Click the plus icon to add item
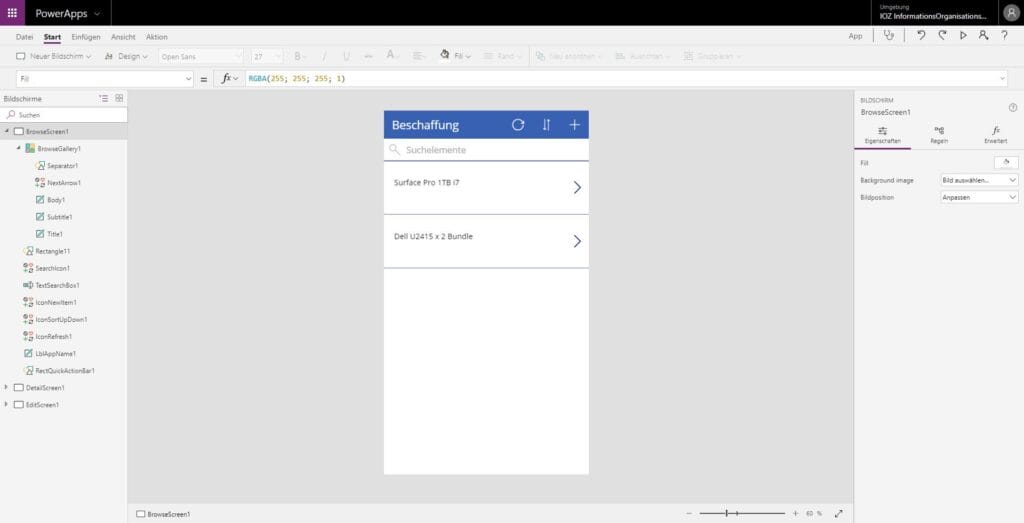 pyautogui.click(x=574, y=125)
